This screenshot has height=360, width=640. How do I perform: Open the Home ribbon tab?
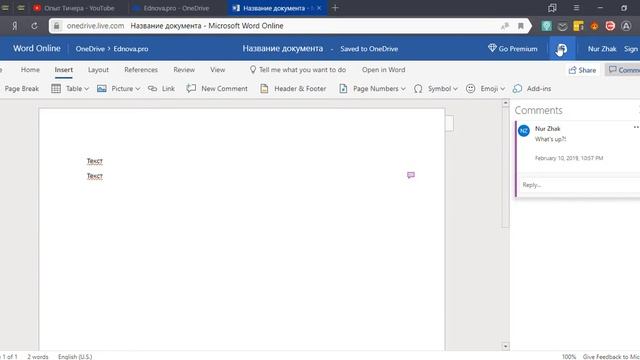point(30,70)
